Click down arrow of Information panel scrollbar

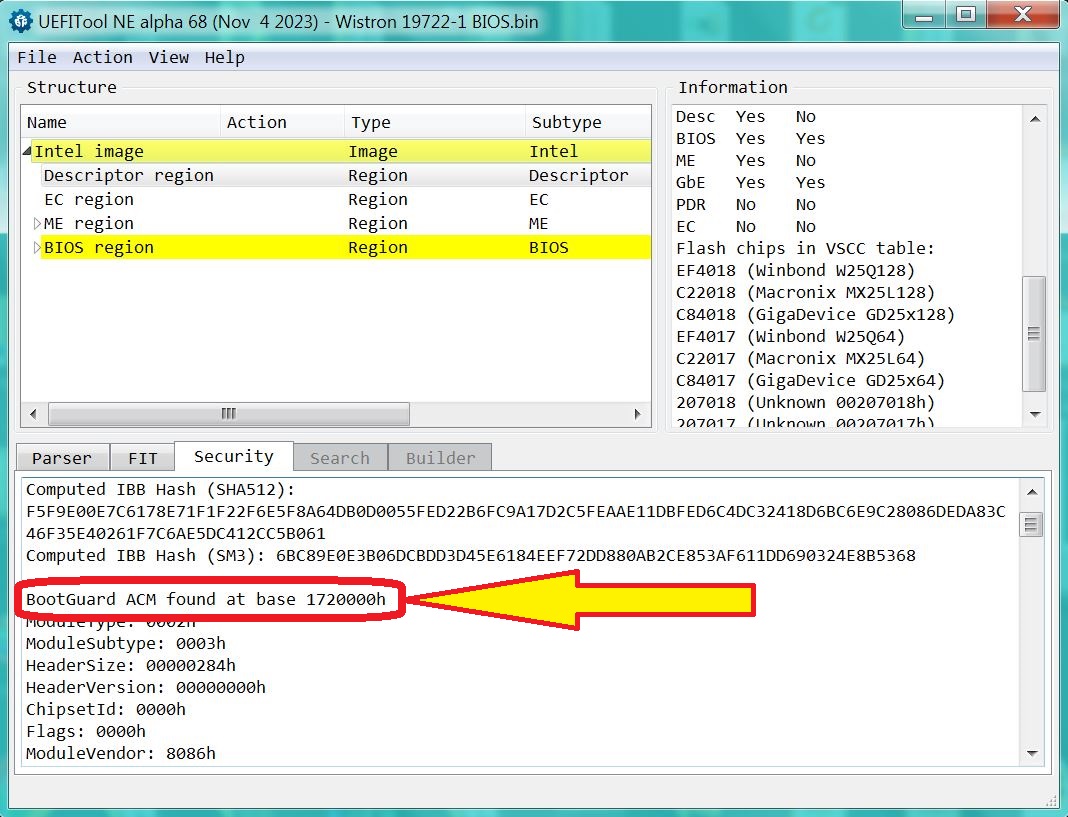click(x=1035, y=414)
